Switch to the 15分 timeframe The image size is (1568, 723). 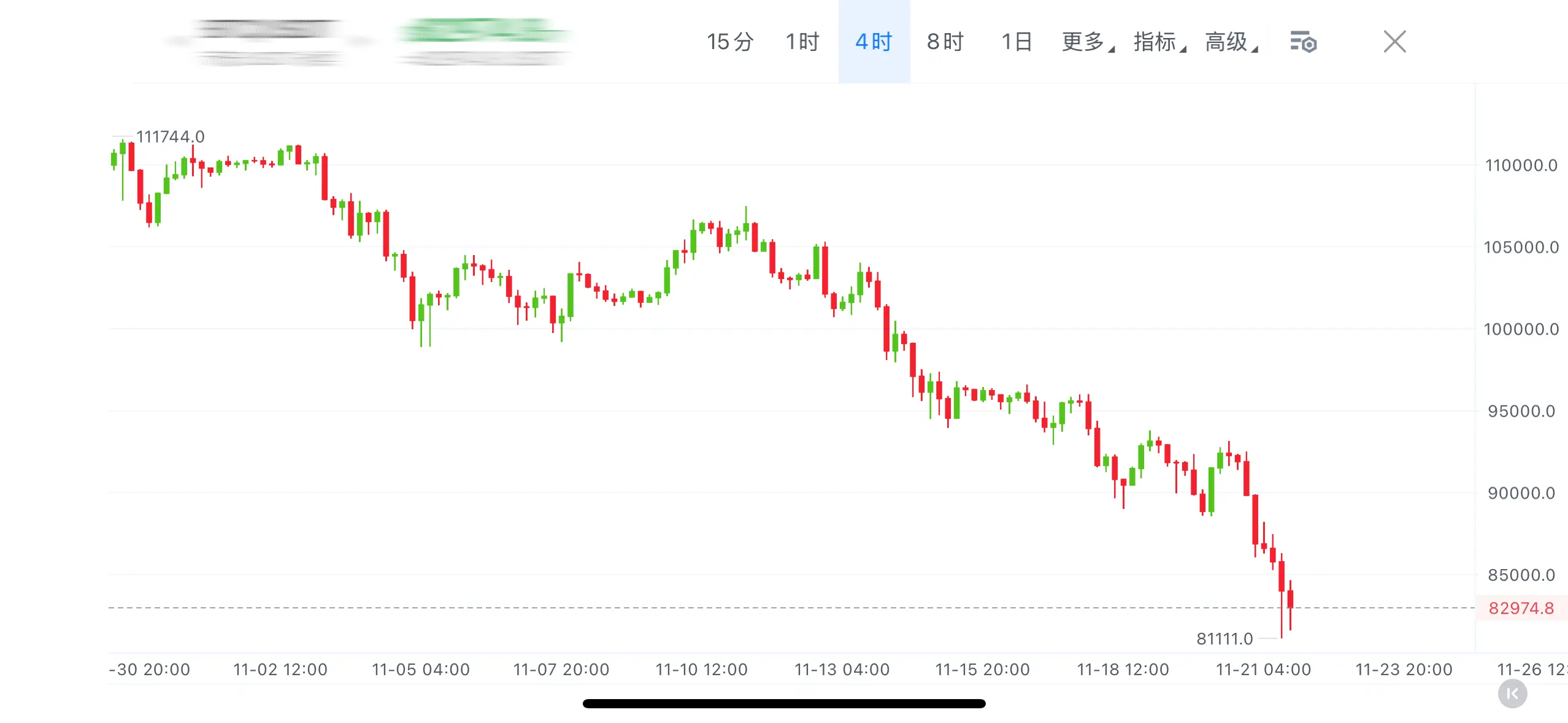(x=729, y=42)
